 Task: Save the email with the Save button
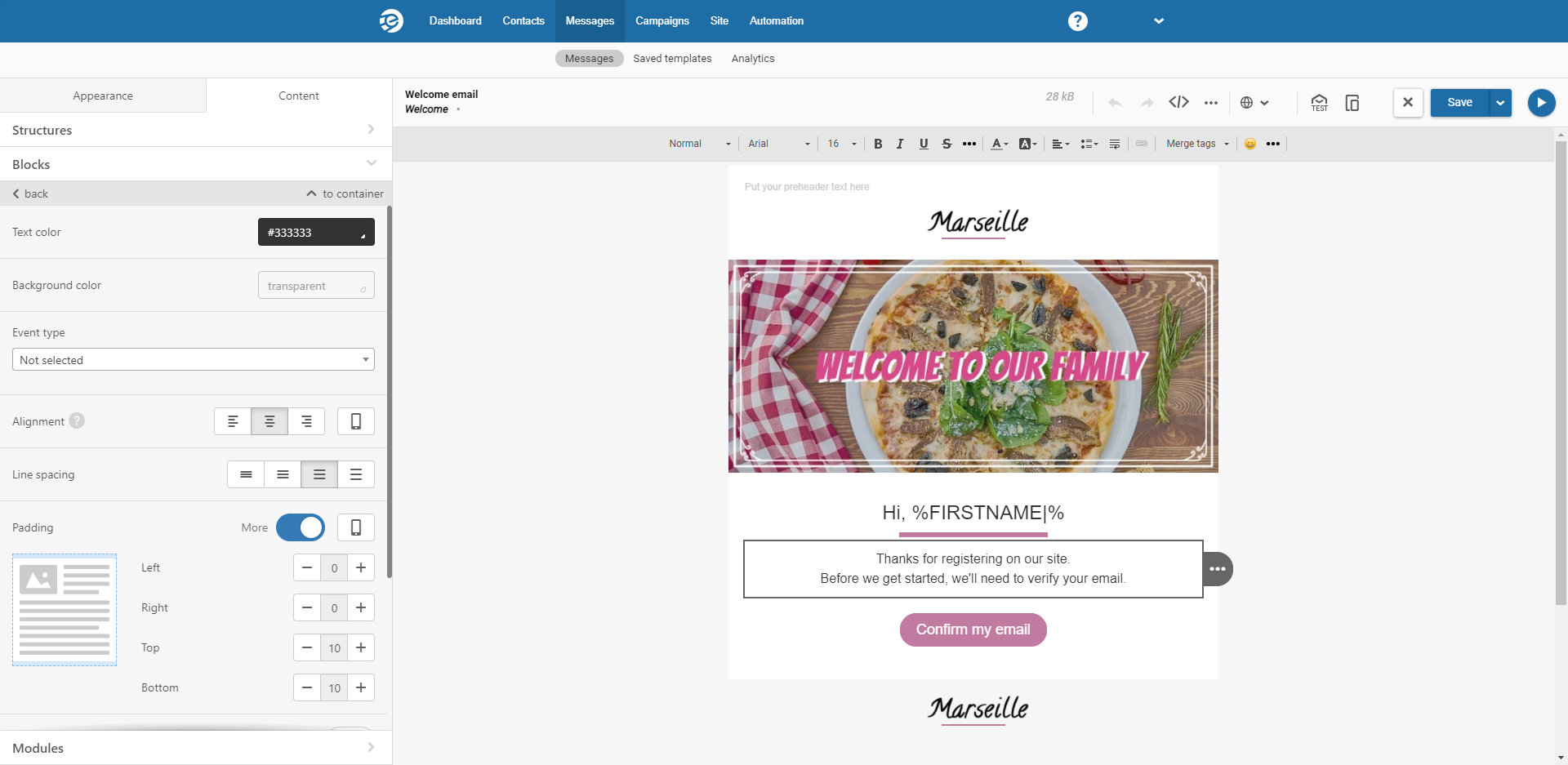pos(1461,102)
